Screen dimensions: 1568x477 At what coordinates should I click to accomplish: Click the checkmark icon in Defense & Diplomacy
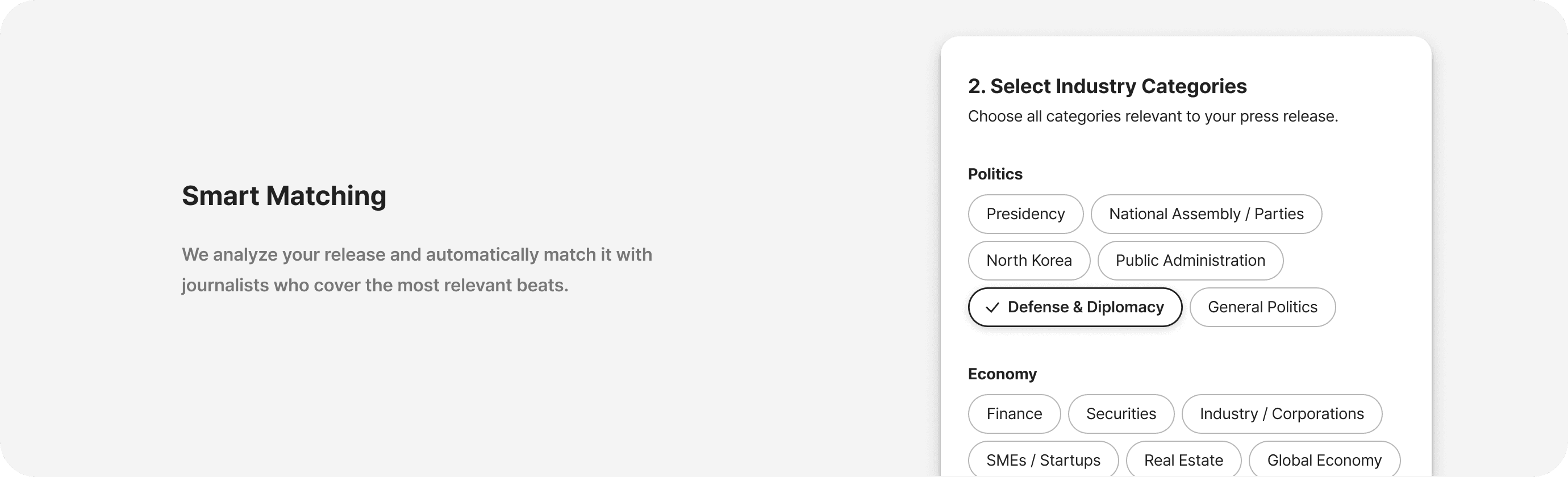pos(992,307)
